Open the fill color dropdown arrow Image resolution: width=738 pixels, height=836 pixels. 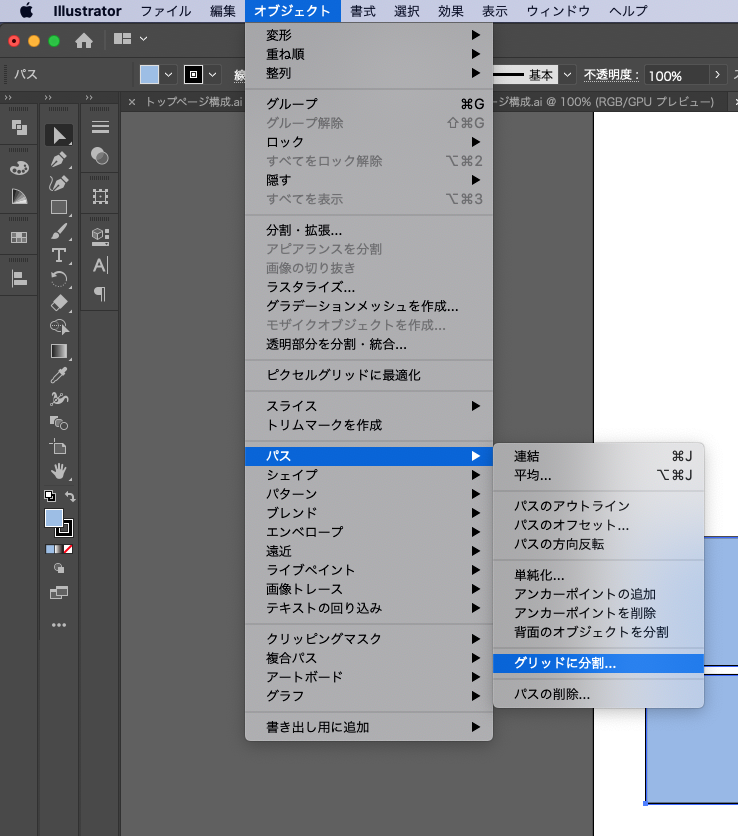(169, 75)
